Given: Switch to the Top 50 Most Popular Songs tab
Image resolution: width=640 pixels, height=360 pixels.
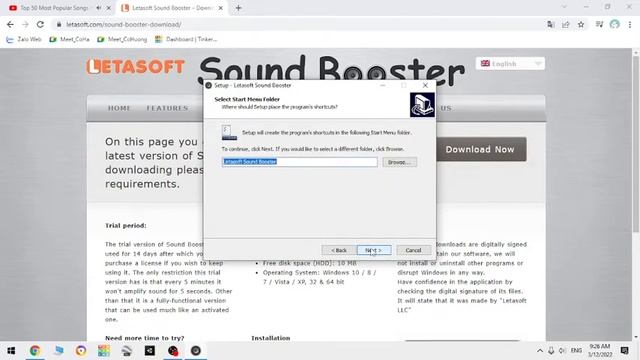Looking at the screenshot, I should [x=54, y=8].
